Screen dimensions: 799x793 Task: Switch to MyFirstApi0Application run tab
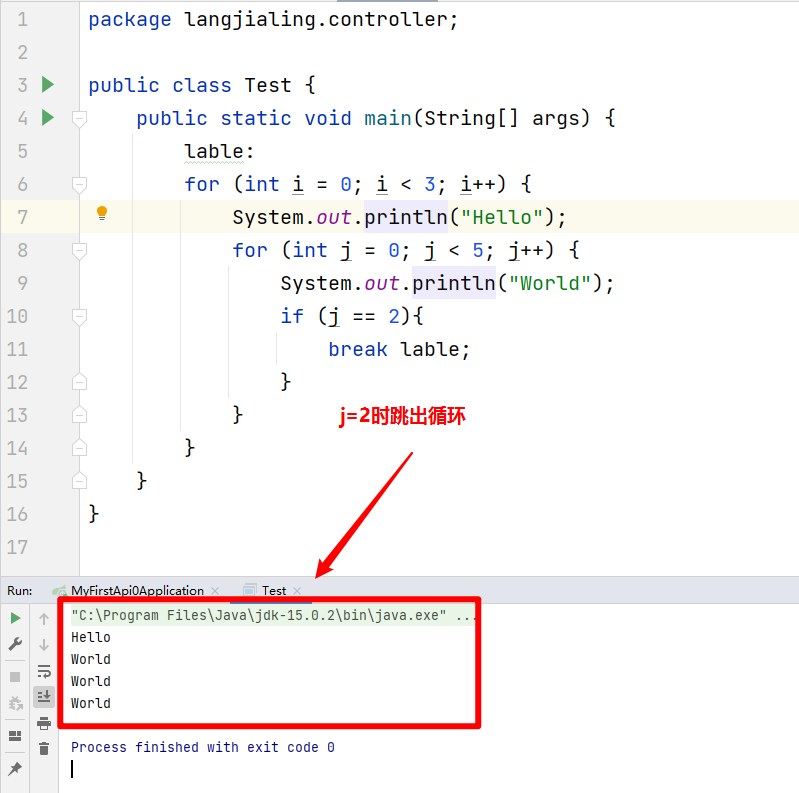(136, 591)
